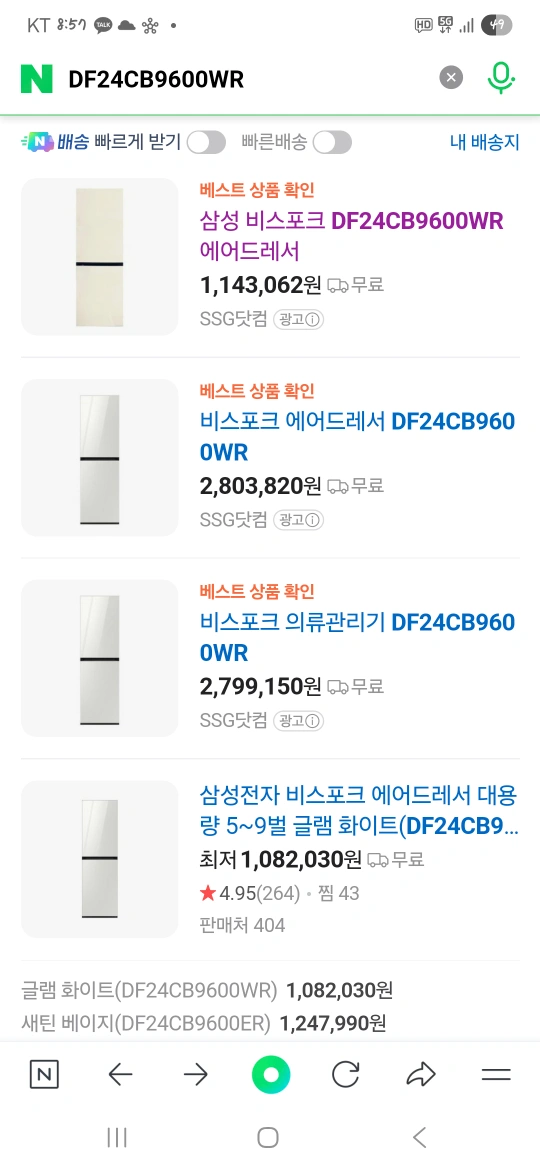This screenshot has height=1170, width=540.
Task: Tap Android recent apps button
Action: (x=117, y=1137)
